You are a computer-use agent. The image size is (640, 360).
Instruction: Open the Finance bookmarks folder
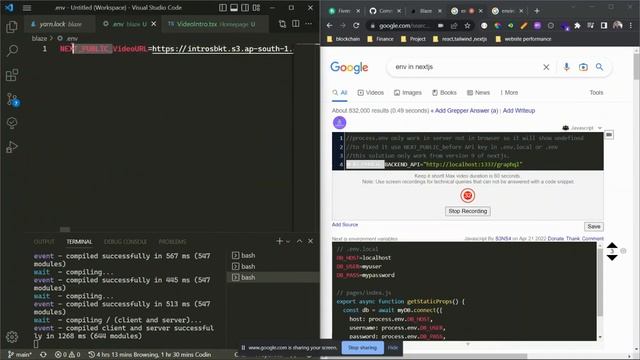(x=380, y=39)
